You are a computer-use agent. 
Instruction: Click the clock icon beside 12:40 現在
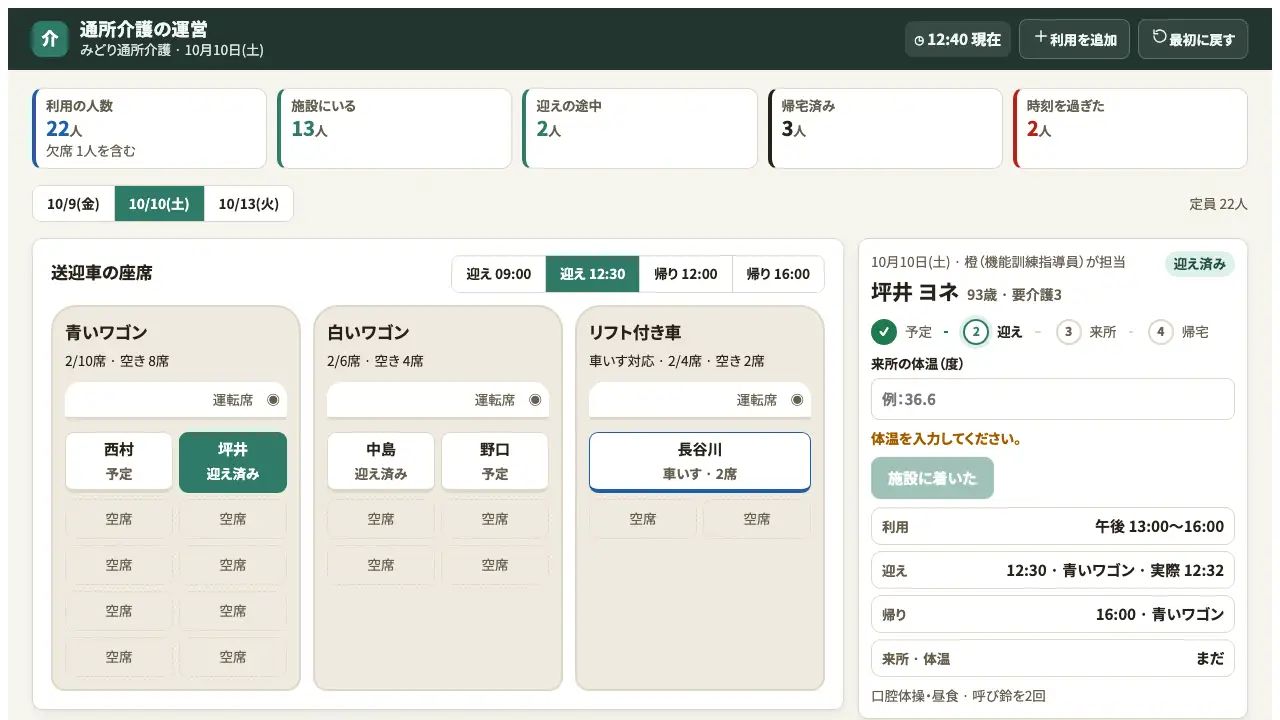pos(919,40)
